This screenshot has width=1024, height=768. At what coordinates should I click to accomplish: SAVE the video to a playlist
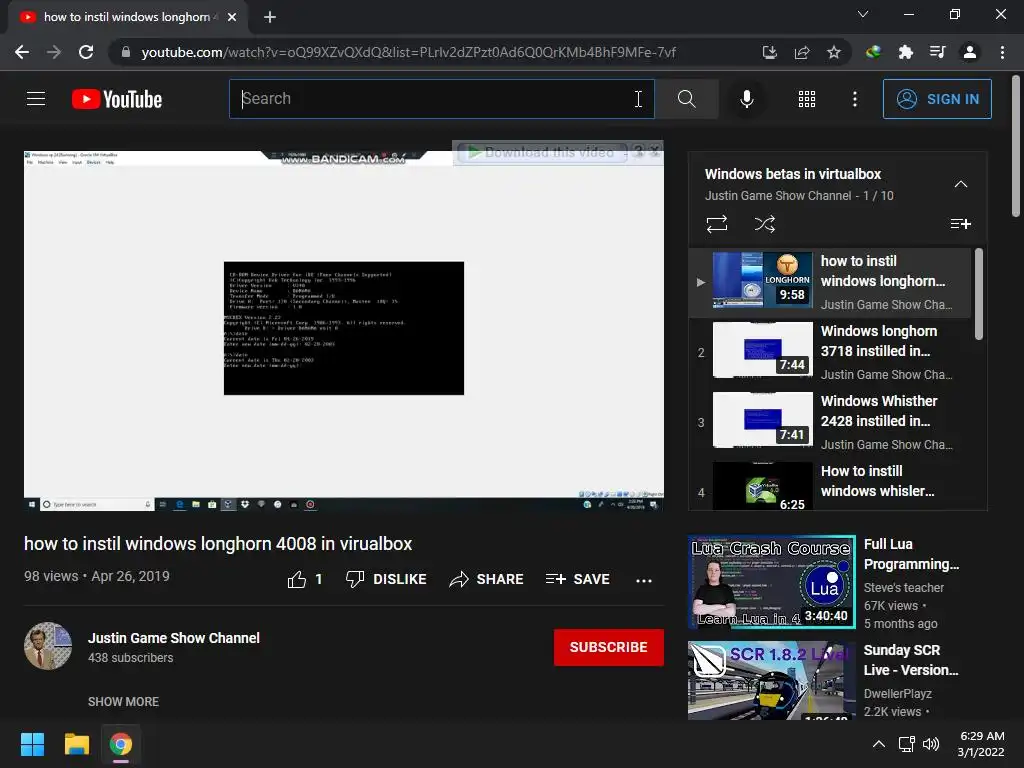(577, 579)
